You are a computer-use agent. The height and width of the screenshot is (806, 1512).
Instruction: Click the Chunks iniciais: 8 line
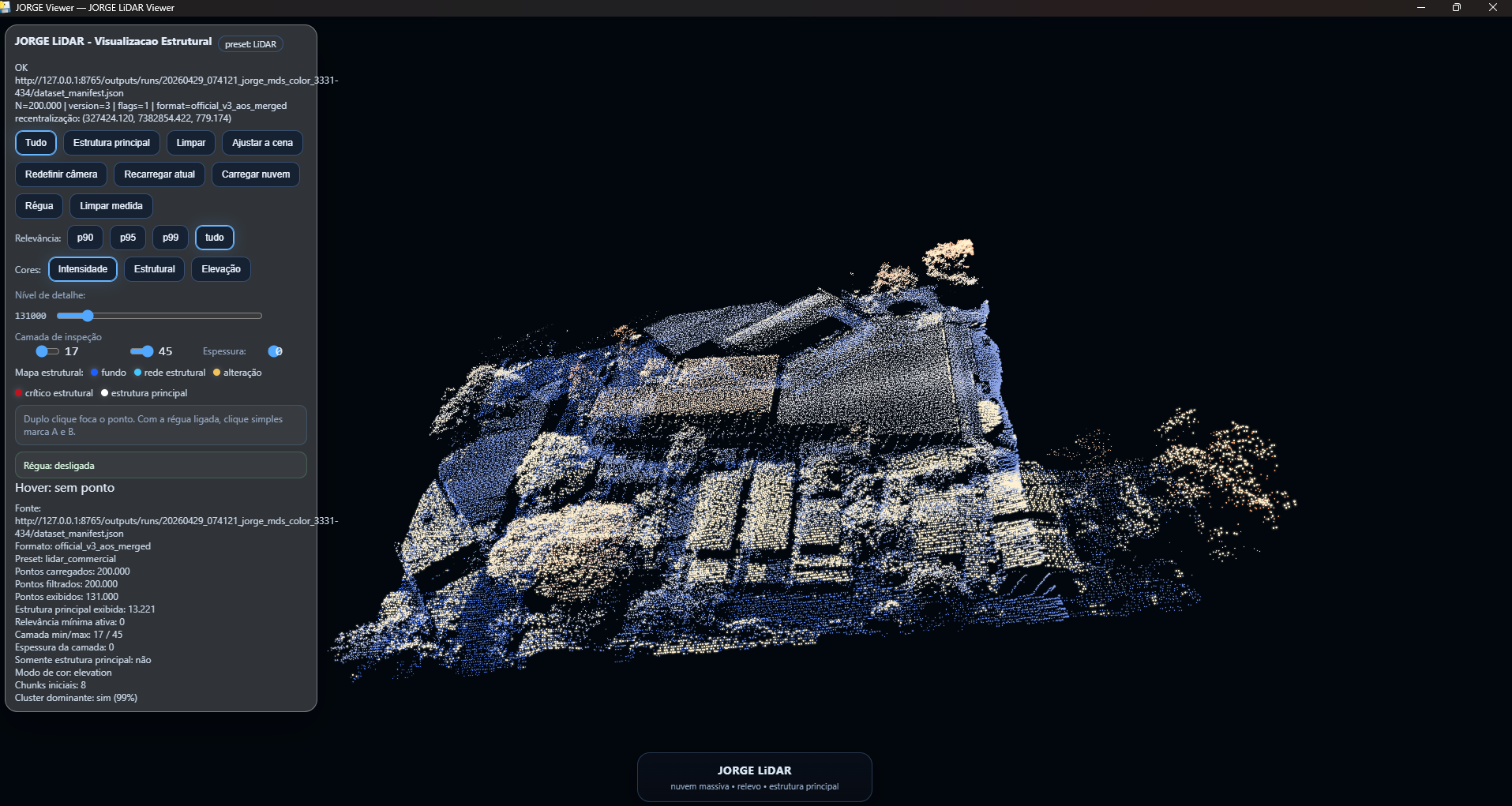(51, 685)
